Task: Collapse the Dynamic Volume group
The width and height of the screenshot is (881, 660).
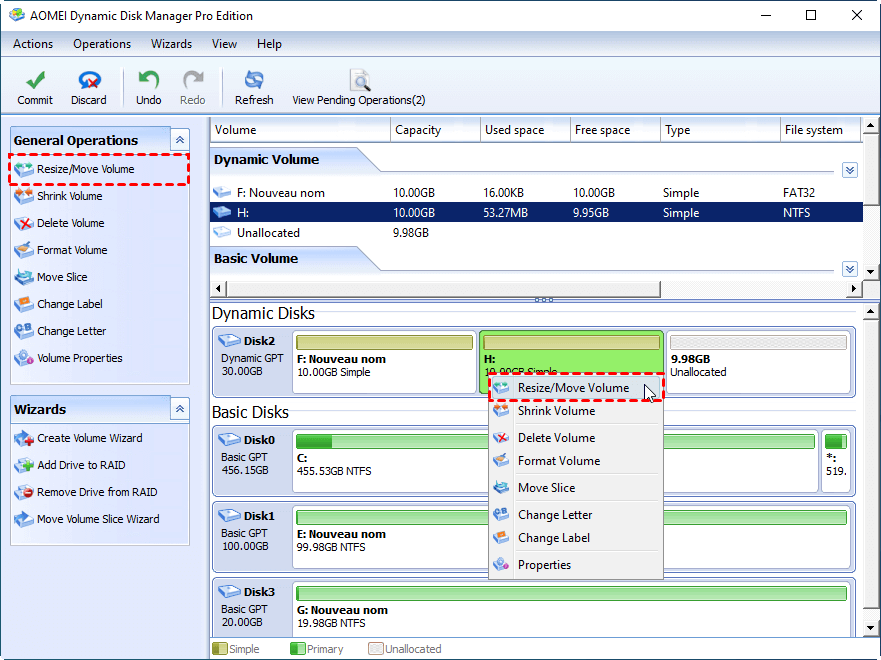Action: pyautogui.click(x=850, y=170)
